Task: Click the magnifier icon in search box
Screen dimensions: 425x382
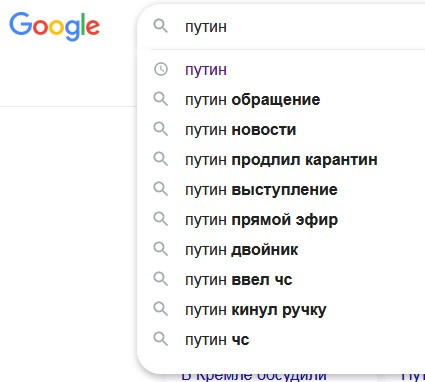Action: pos(161,26)
